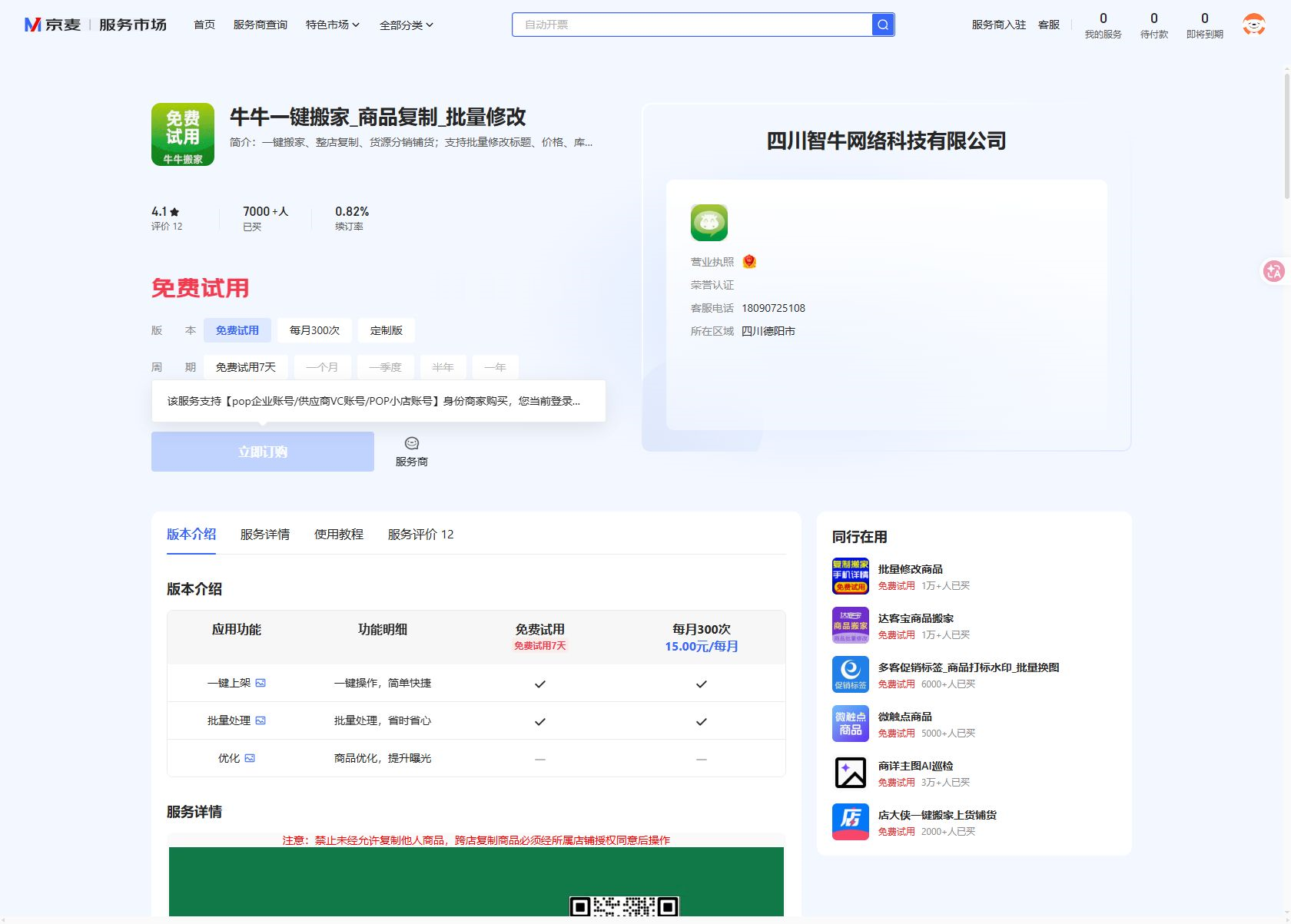1291x924 pixels.
Task: Click the 营业执照 badge icon
Action: click(749, 262)
